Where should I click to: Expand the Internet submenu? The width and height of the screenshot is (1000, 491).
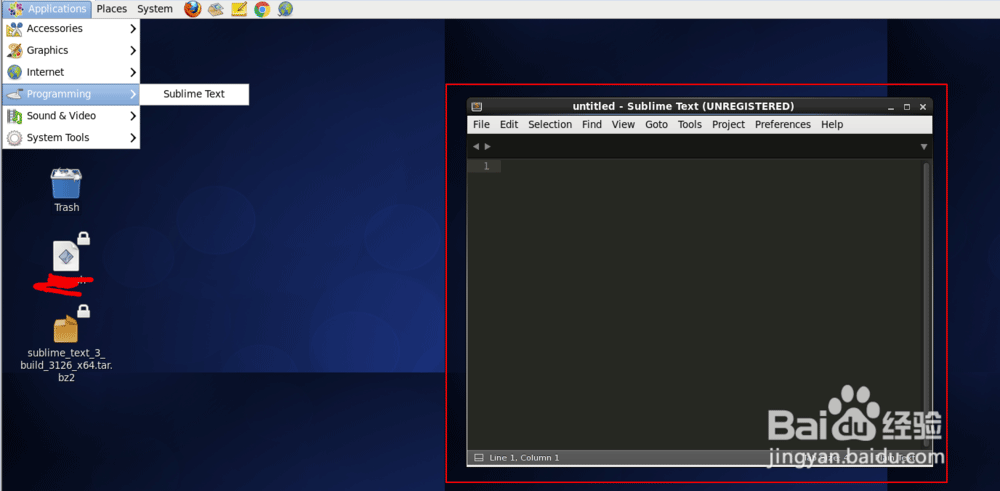tap(71, 72)
